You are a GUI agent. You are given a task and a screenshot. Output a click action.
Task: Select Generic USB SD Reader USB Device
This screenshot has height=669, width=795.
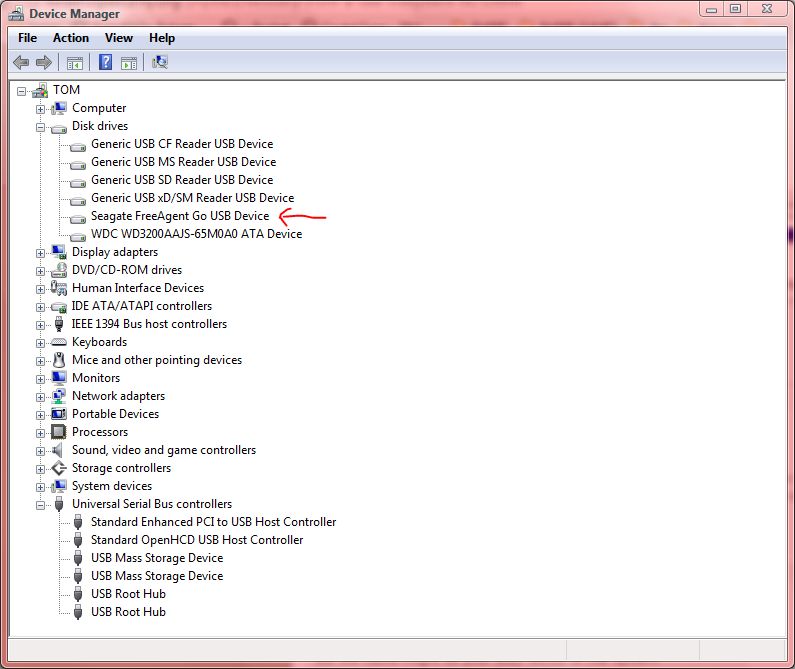[182, 180]
